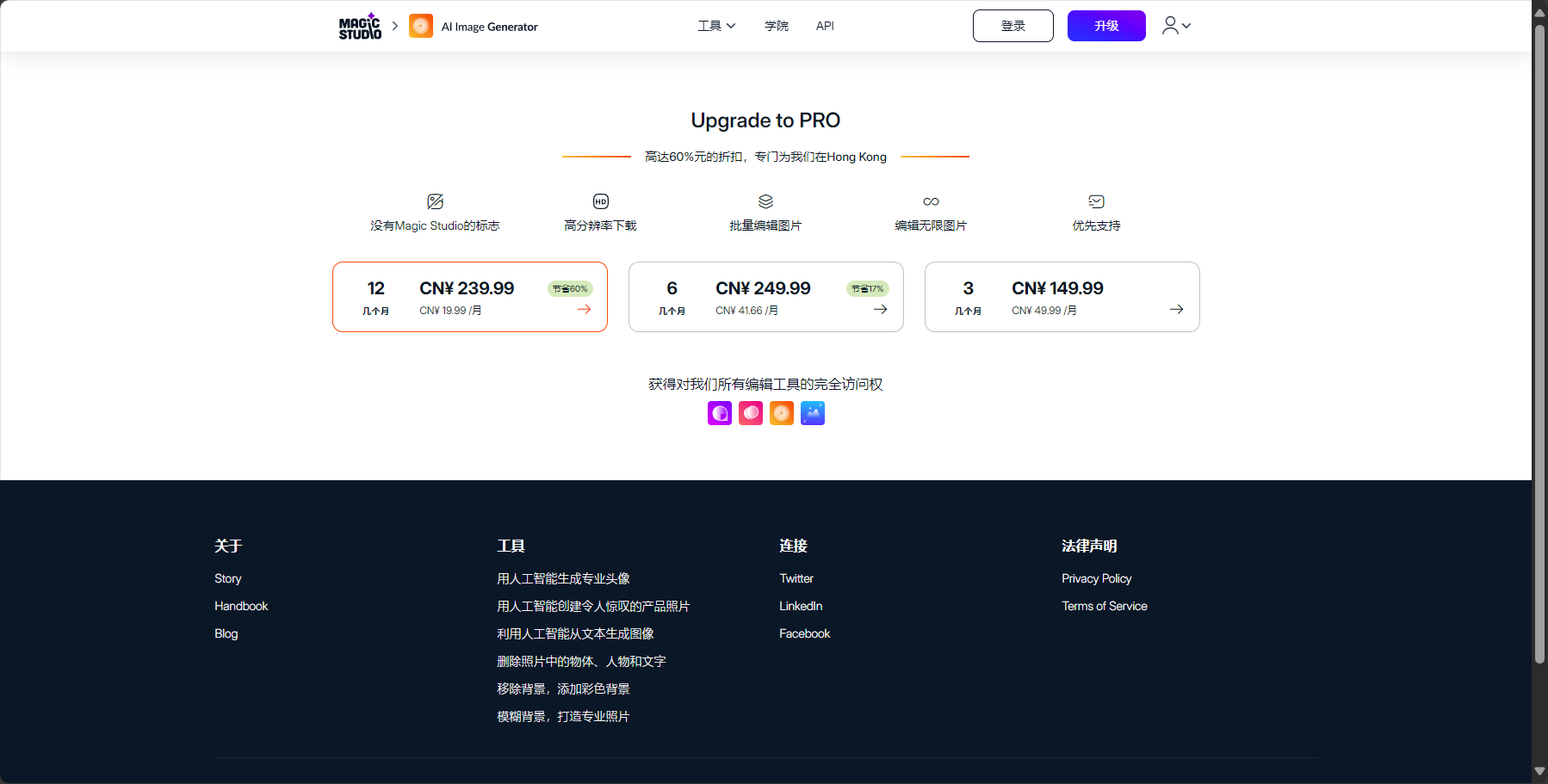Image resolution: width=1548 pixels, height=784 pixels.
Task: Open the Magic Studio logo home link
Action: click(x=360, y=26)
